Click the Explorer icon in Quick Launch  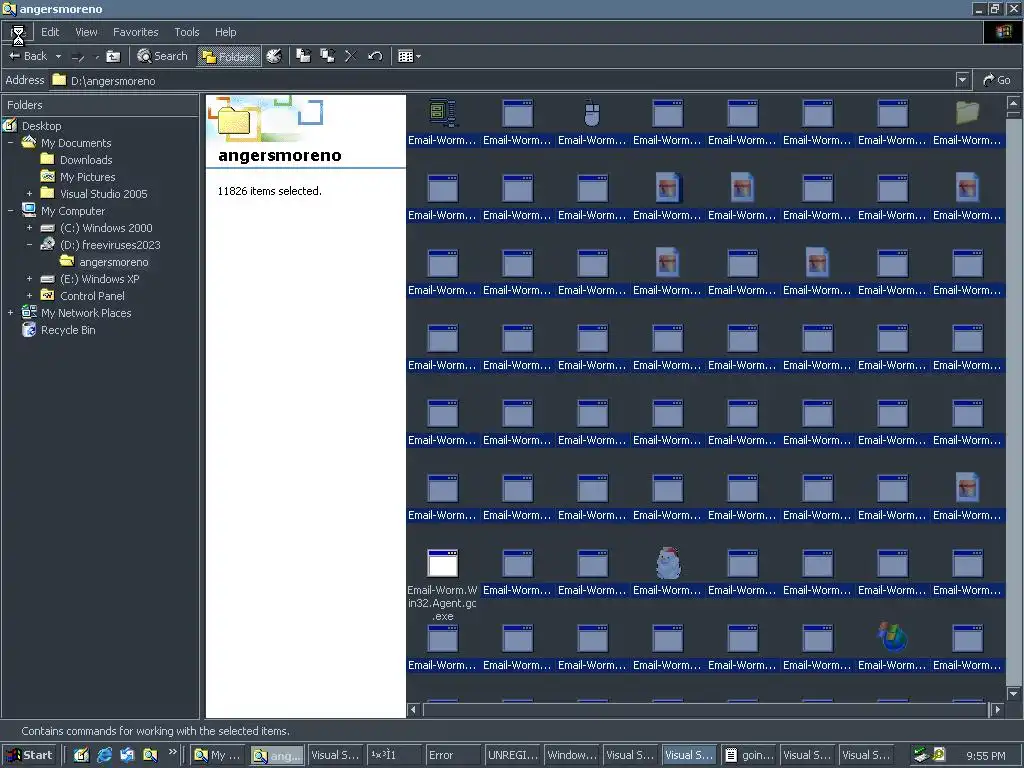(x=150, y=755)
